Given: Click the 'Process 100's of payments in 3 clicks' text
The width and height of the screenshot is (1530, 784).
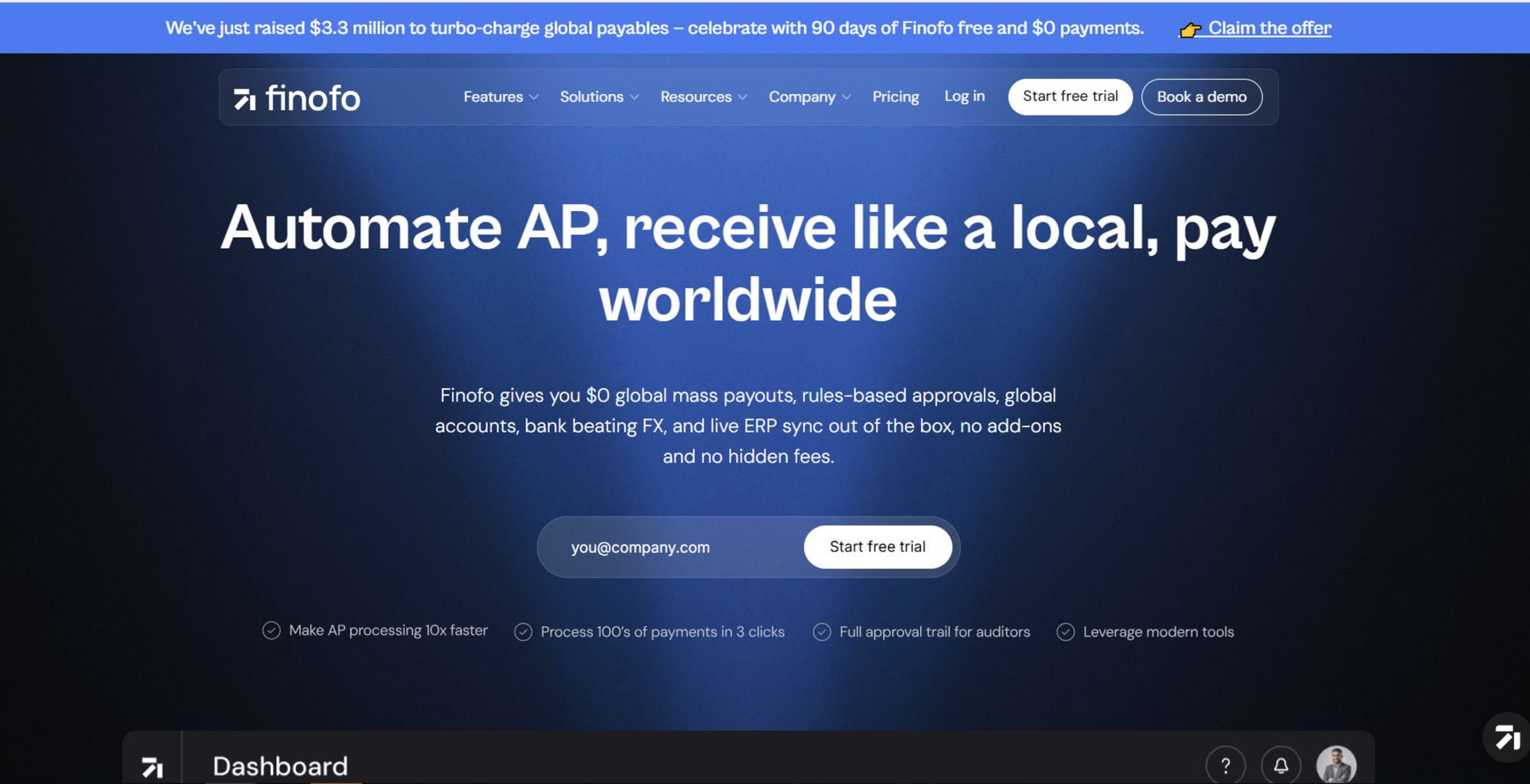Looking at the screenshot, I should [x=662, y=632].
